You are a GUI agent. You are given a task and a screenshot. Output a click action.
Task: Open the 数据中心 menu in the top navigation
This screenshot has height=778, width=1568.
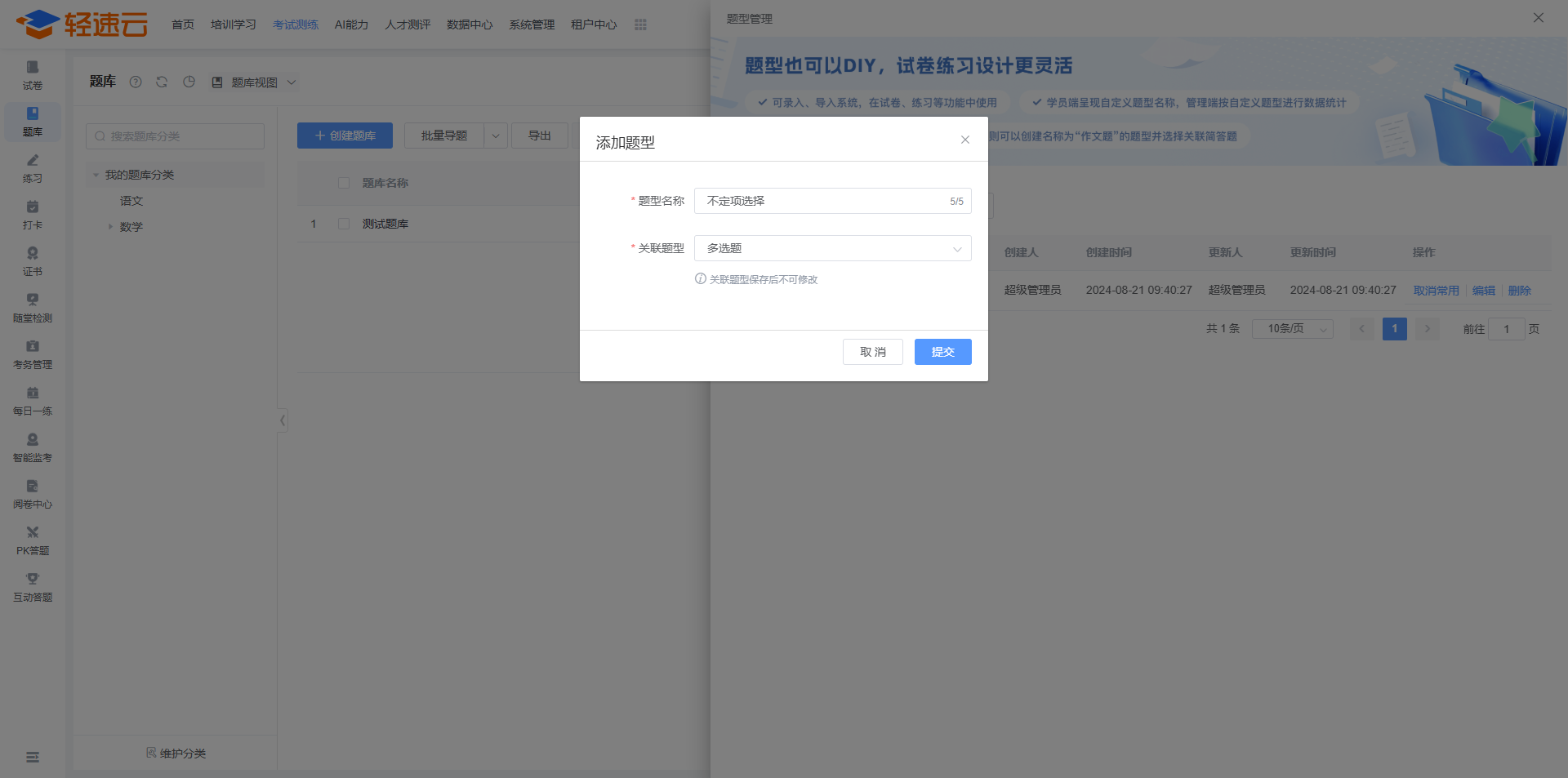pyautogui.click(x=470, y=24)
